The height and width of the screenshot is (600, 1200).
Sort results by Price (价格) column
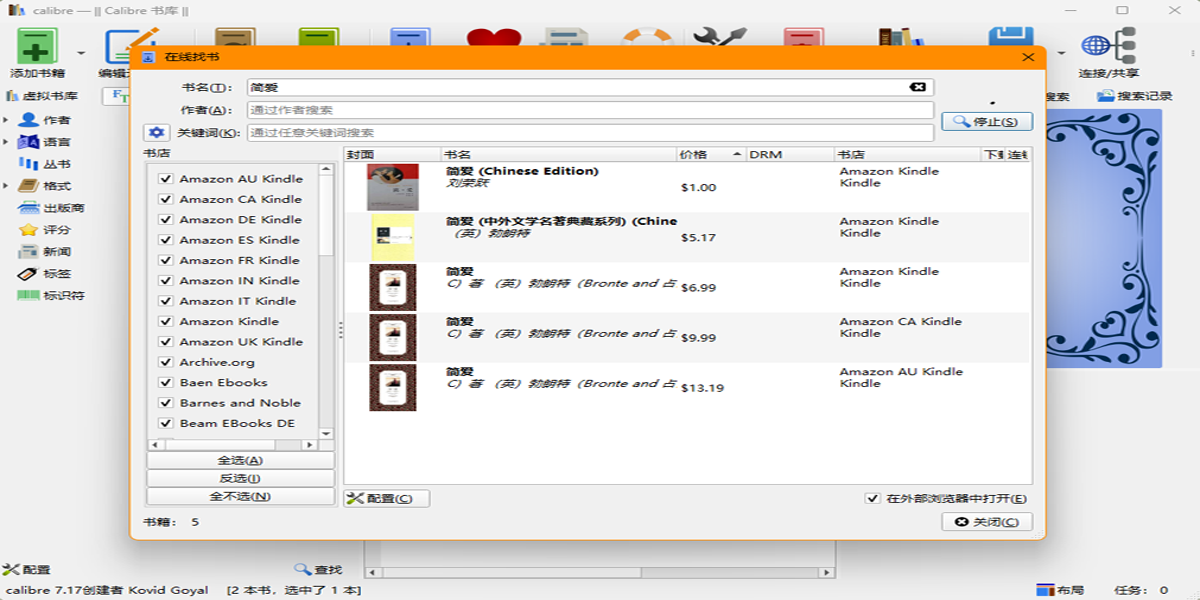[711, 155]
